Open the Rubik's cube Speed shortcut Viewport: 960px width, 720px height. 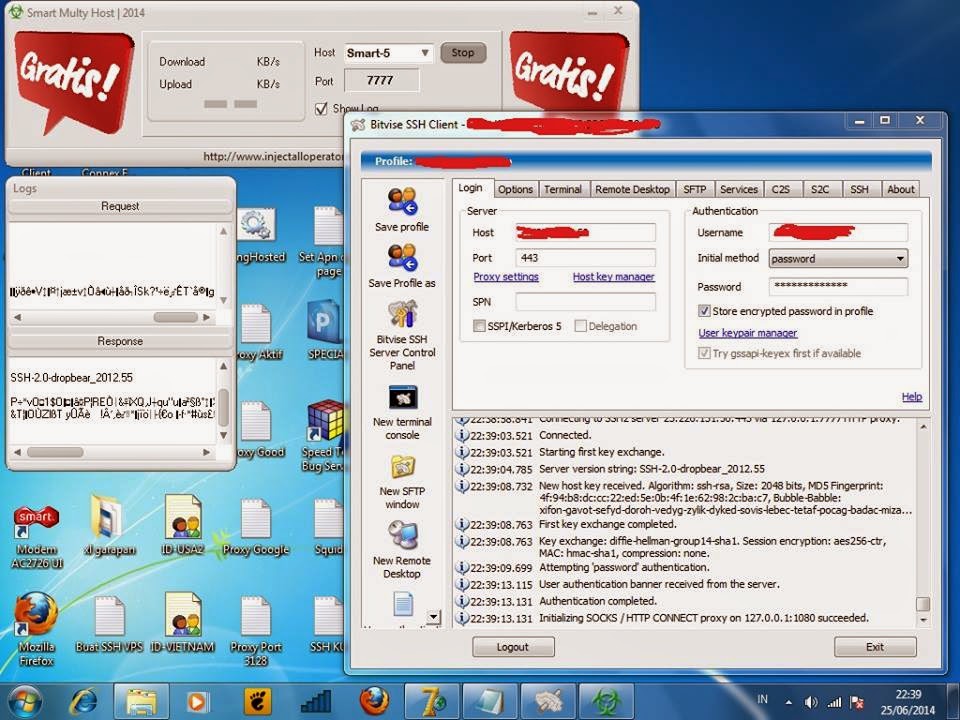pos(326,420)
